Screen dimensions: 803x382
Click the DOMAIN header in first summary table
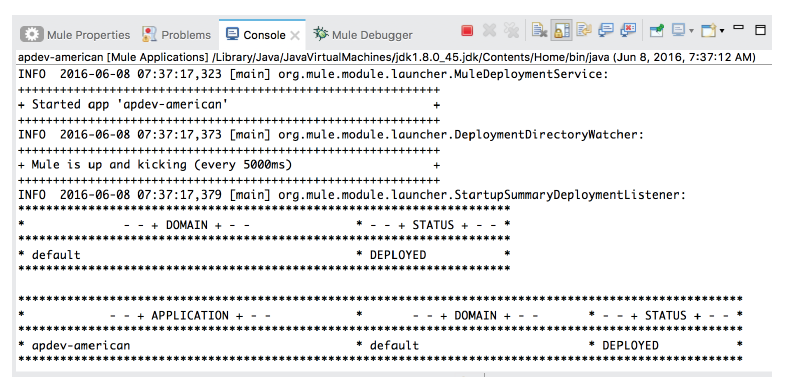click(x=187, y=225)
